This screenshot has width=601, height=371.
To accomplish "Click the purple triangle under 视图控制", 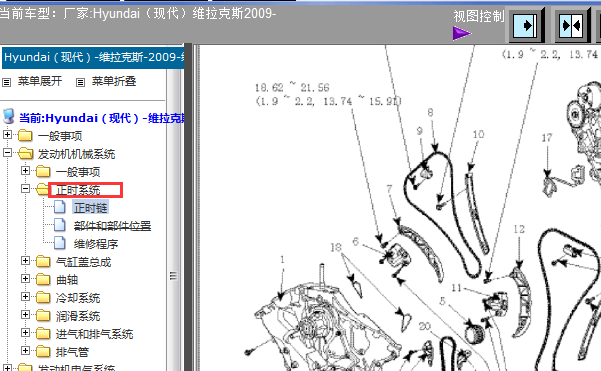I will coord(461,33).
